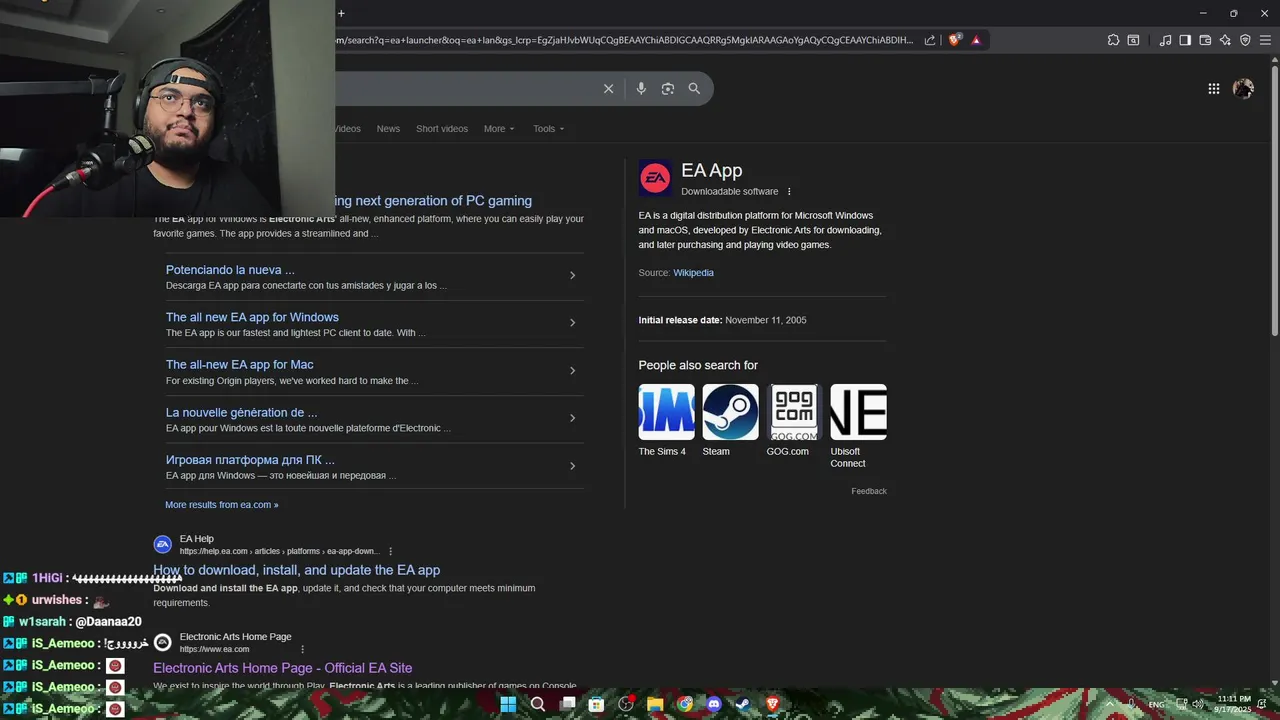Click the Feedback link under knowledge panel
1280x720 pixels.
(x=869, y=491)
